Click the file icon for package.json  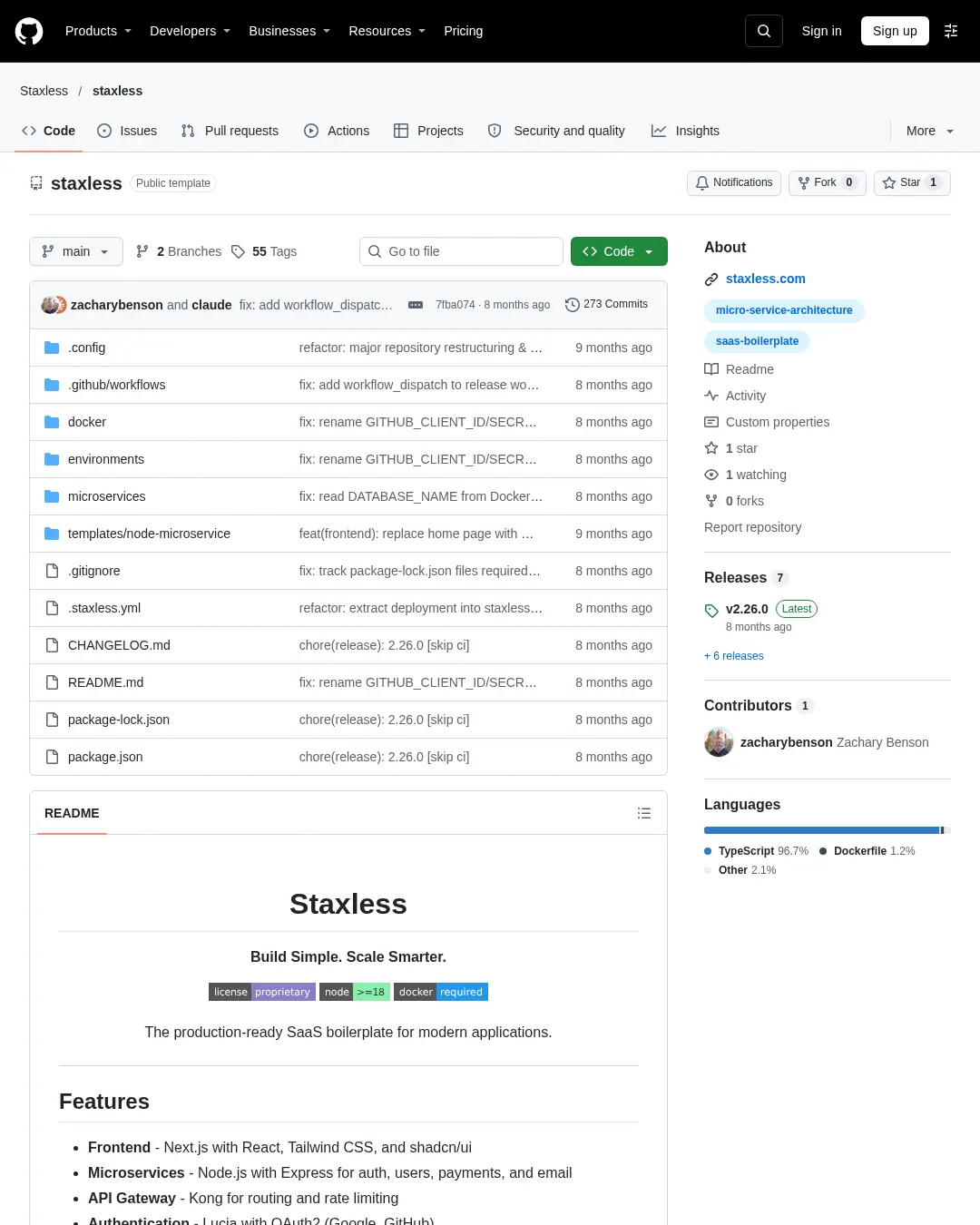(x=52, y=757)
